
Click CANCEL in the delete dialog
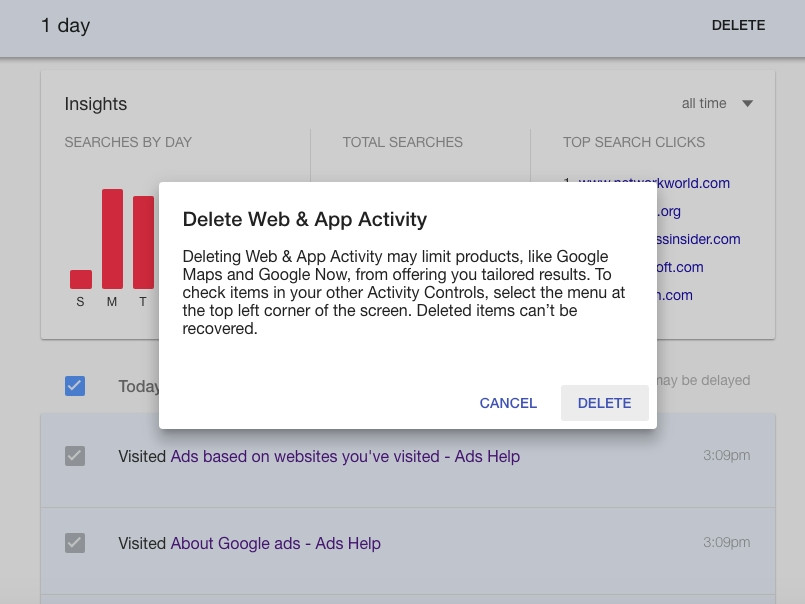pos(508,403)
